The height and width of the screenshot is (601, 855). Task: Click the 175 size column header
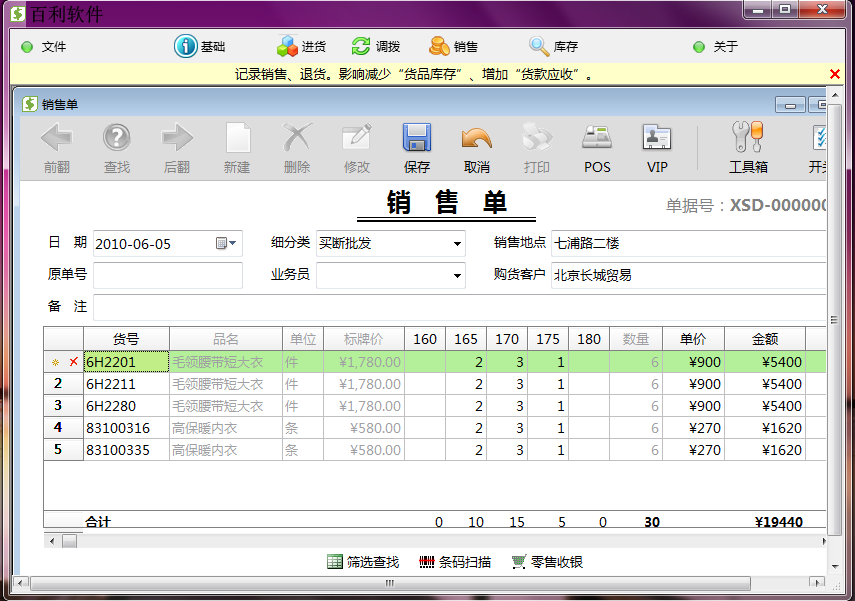pyautogui.click(x=548, y=339)
